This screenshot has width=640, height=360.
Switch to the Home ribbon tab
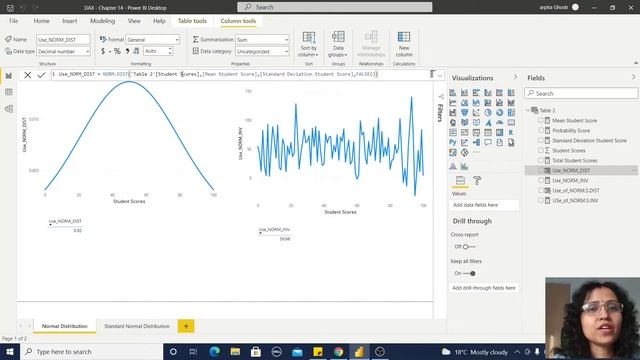(x=41, y=21)
